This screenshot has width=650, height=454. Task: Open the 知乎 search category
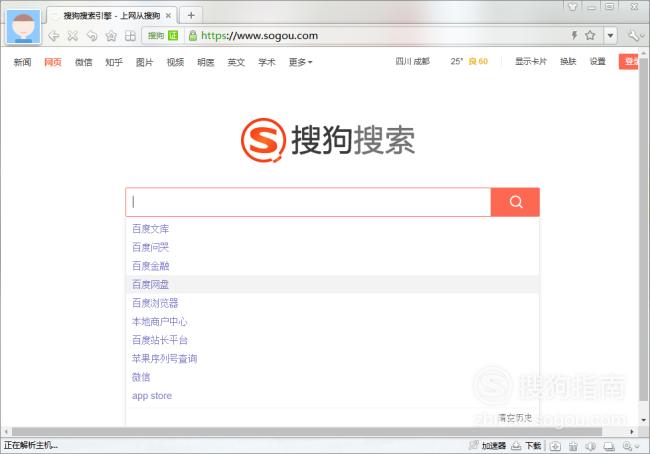tap(114, 62)
